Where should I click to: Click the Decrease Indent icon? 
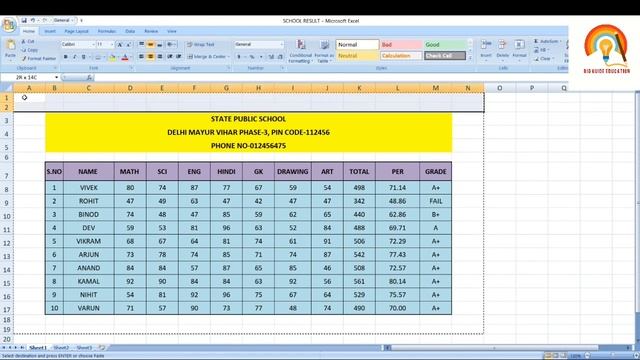click(170, 57)
